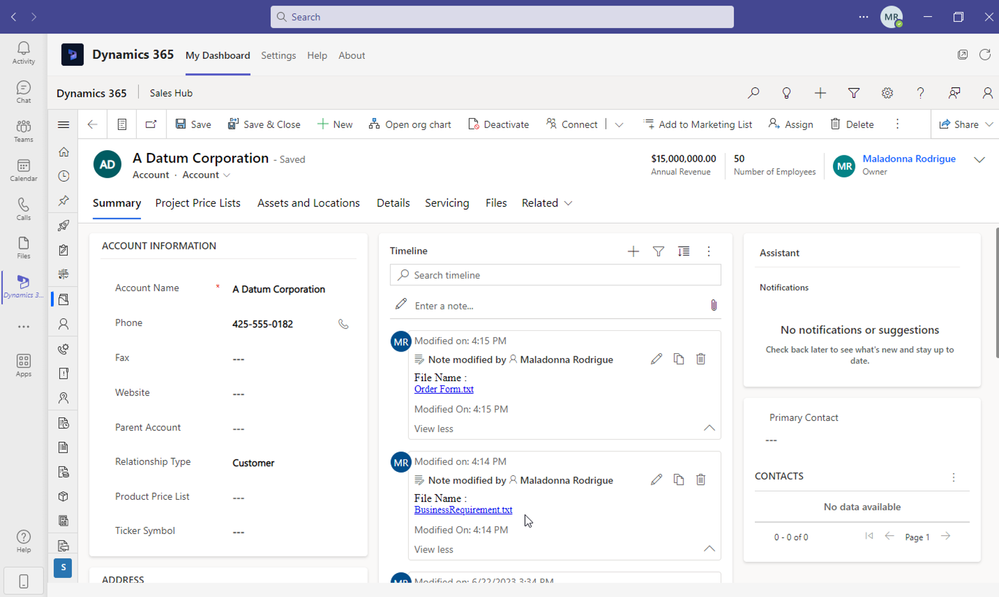Open the lightbulb Assistant icon
This screenshot has width=999, height=597.
pyautogui.click(x=786, y=93)
